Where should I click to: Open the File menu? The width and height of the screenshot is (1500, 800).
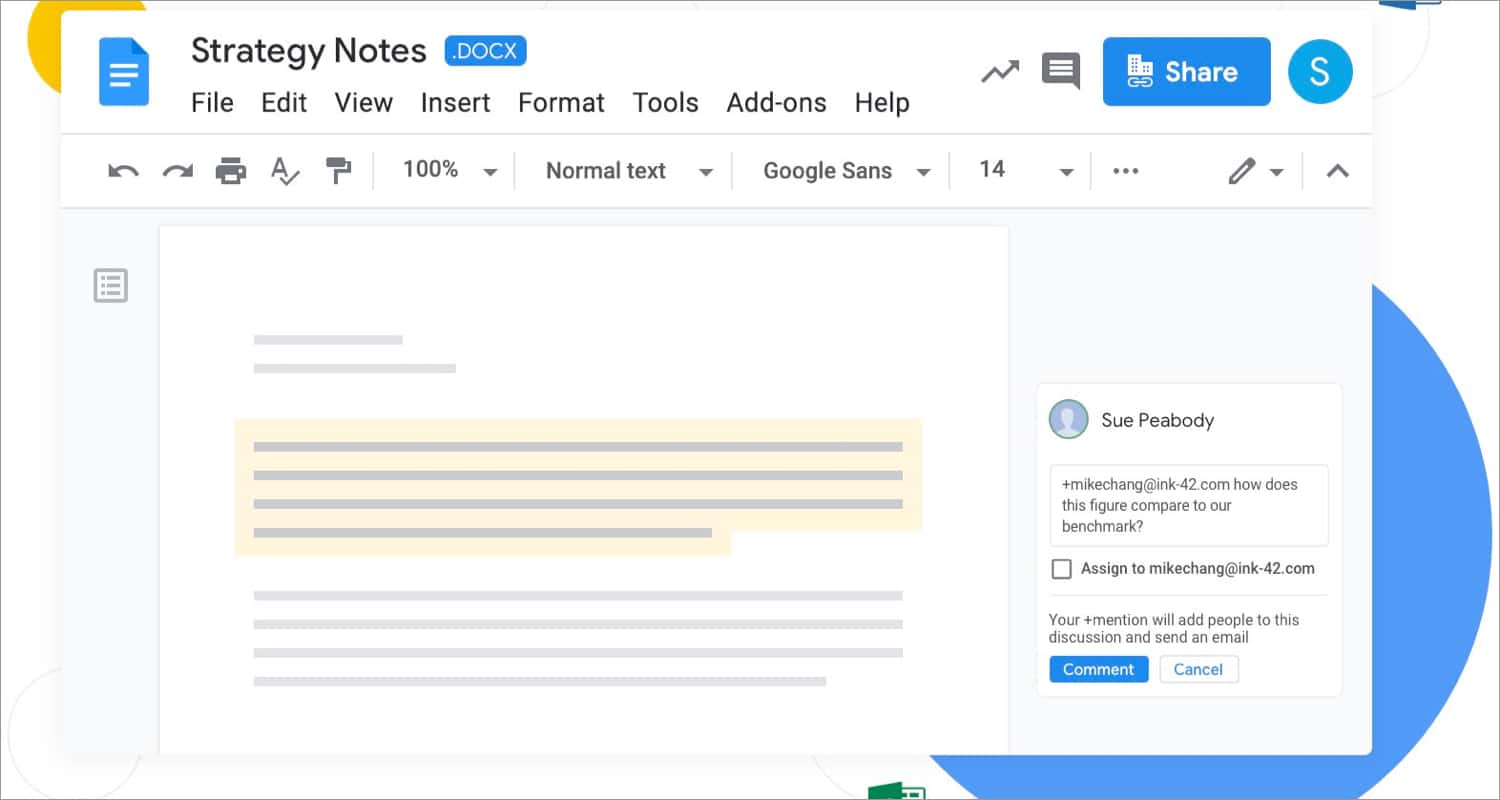(212, 103)
